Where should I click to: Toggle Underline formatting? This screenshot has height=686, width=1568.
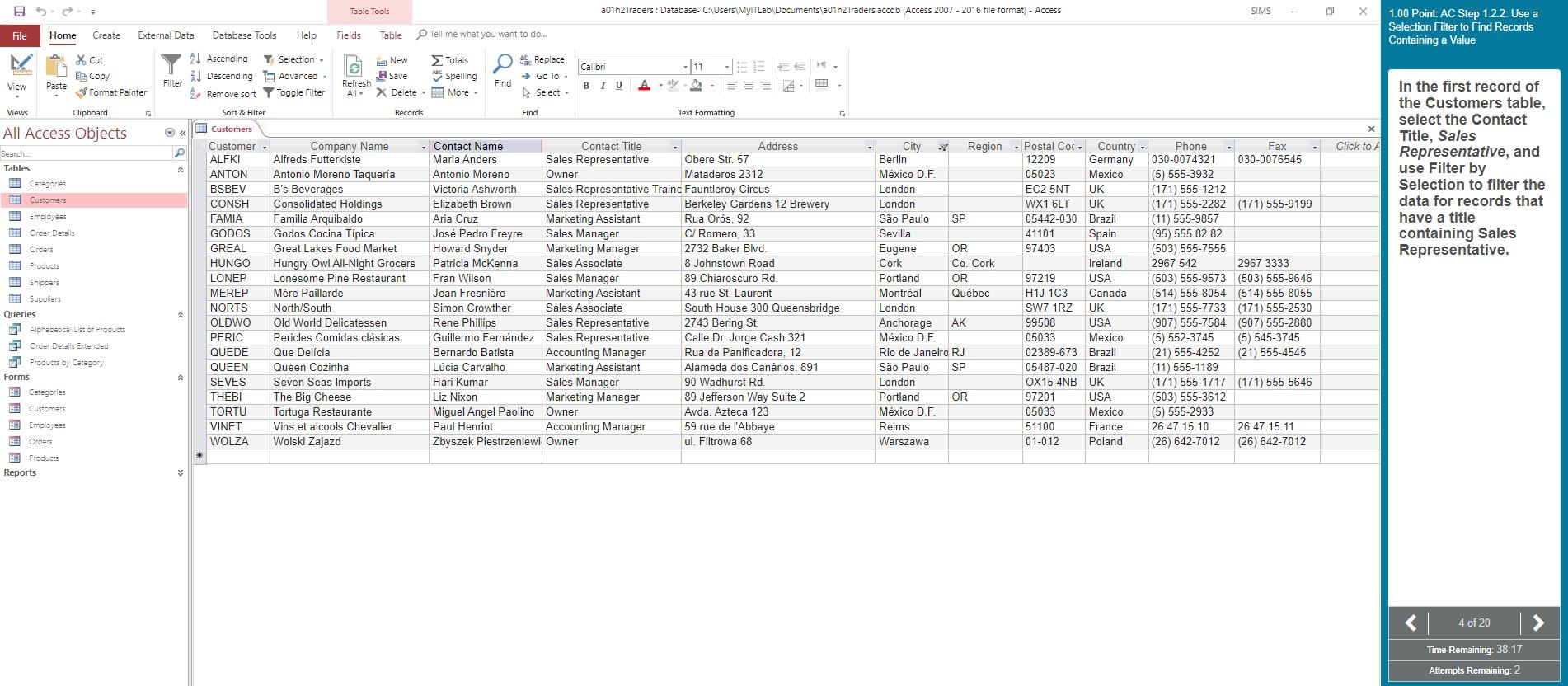point(619,85)
